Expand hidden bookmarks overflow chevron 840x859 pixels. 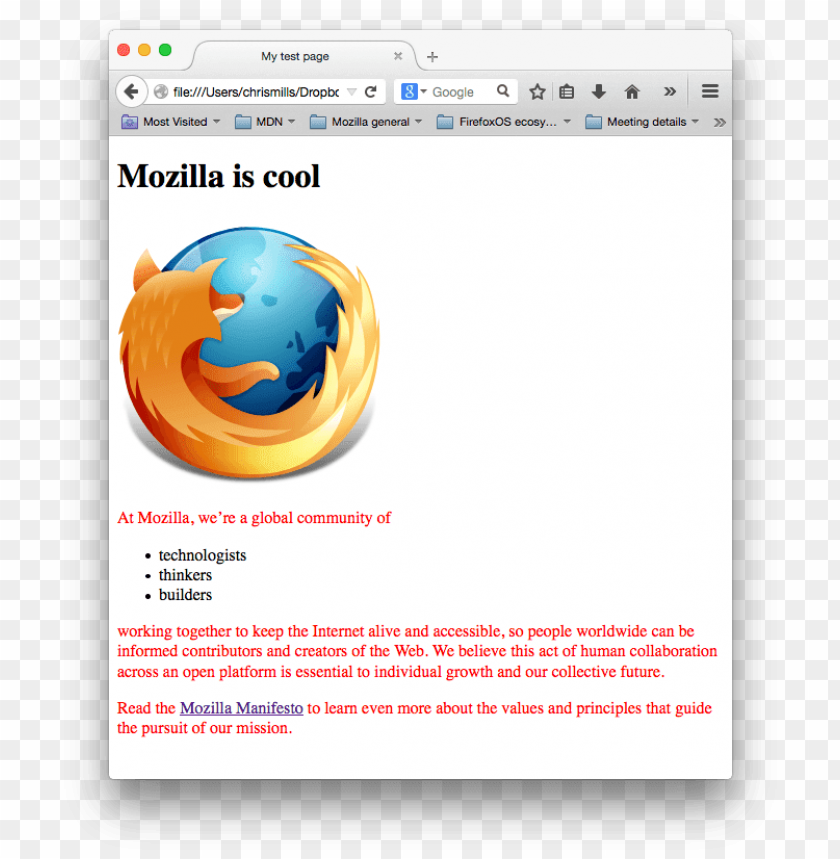pos(719,122)
